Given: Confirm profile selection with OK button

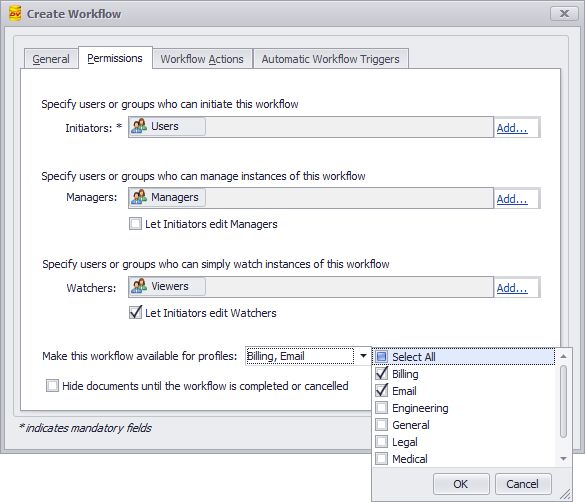Looking at the screenshot, I should click(x=461, y=484).
